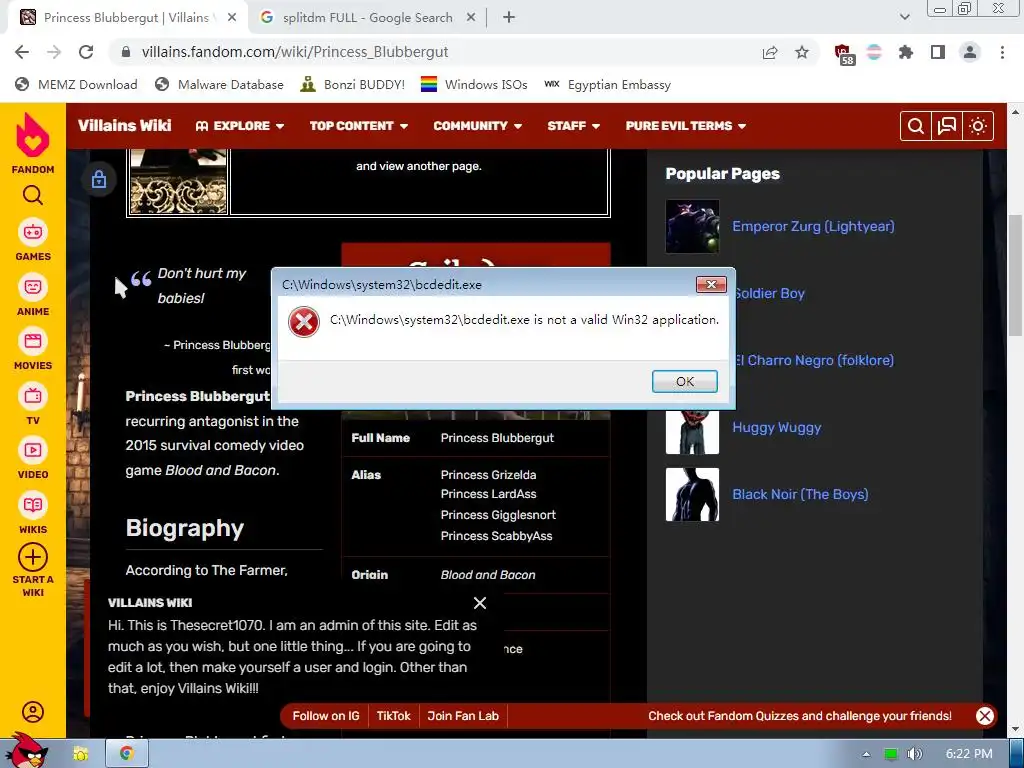Open the Malware Database bookmark
1024x768 pixels.
click(219, 85)
